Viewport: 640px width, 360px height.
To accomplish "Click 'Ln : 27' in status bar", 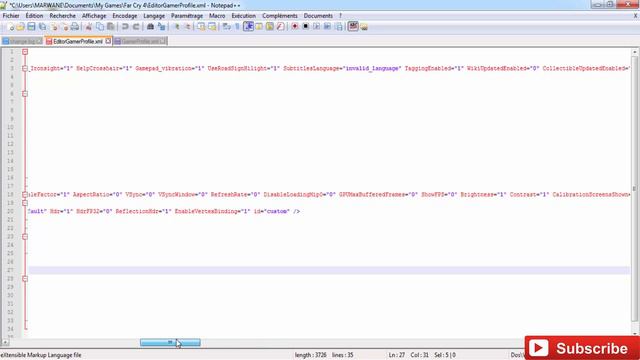I will coord(397,355).
